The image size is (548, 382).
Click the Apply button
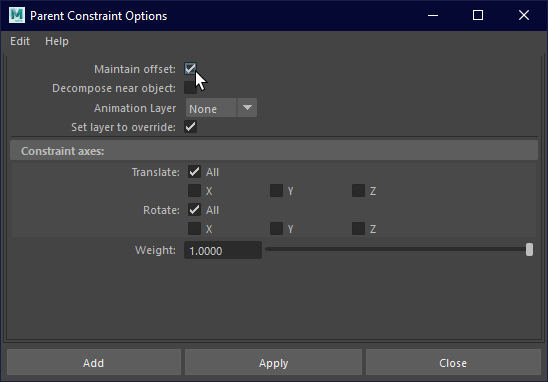pos(274,362)
